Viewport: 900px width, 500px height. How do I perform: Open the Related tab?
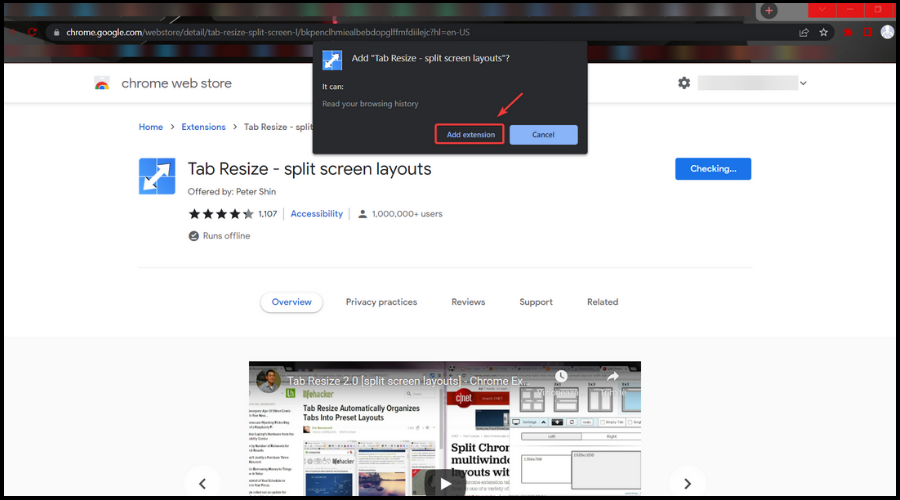pyautogui.click(x=602, y=302)
